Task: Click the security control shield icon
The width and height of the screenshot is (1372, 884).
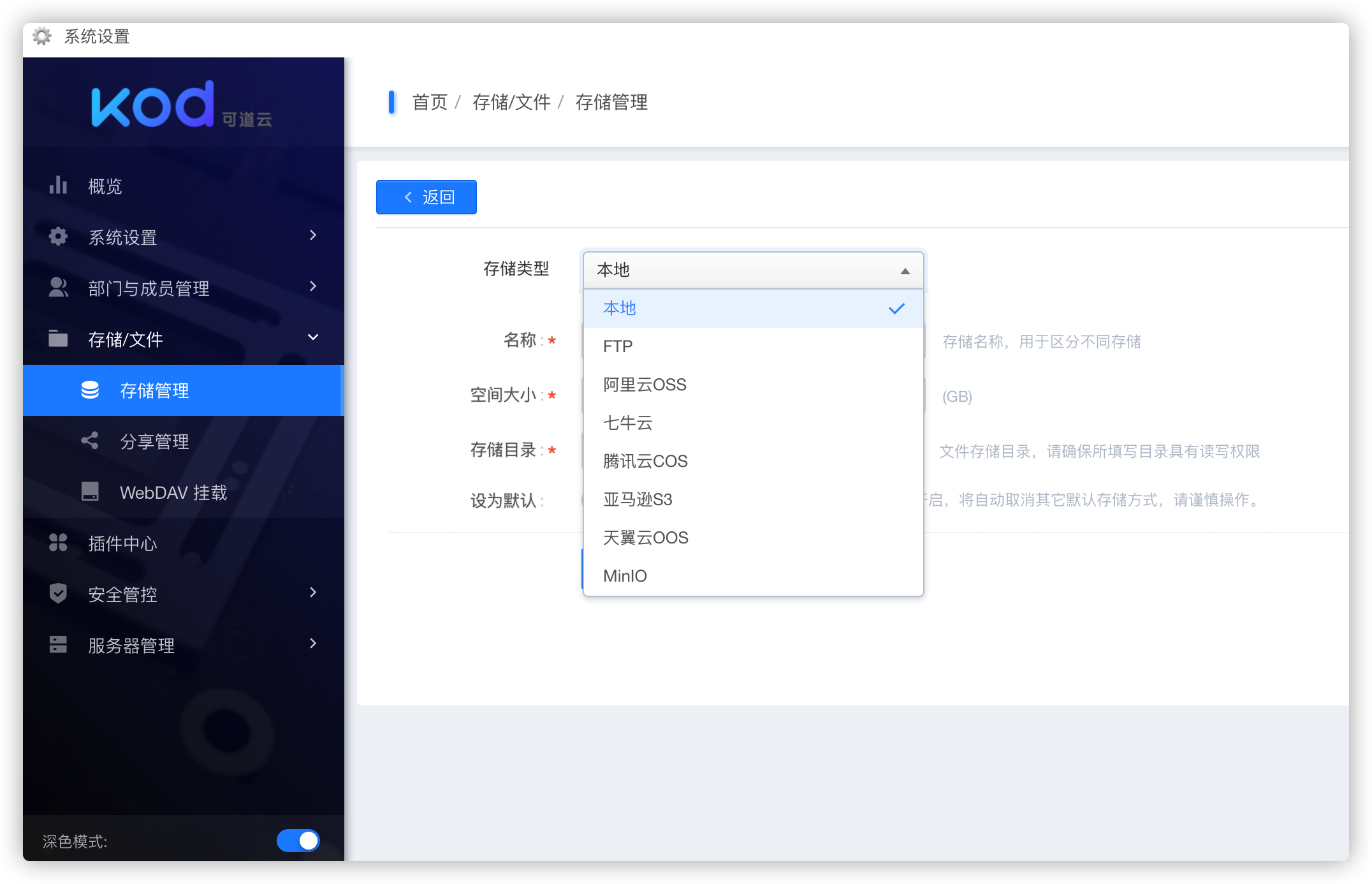Action: tap(58, 594)
